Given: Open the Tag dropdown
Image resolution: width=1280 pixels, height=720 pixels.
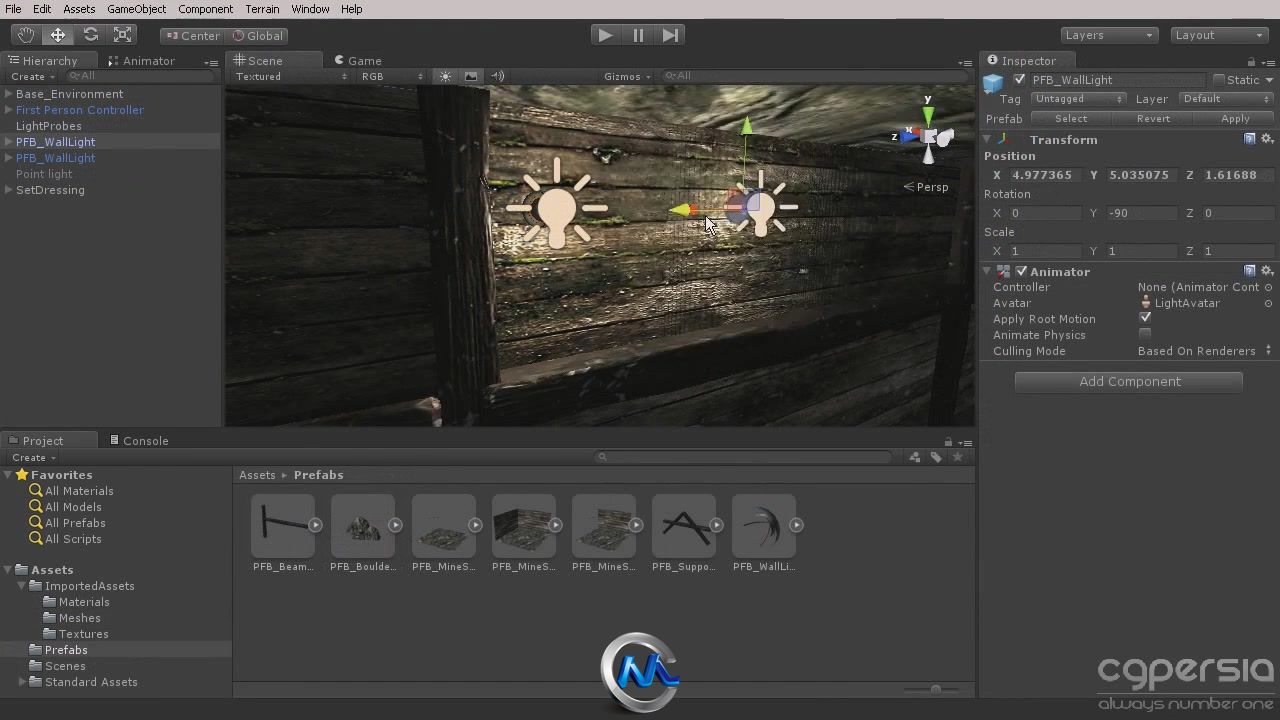Looking at the screenshot, I should point(1078,99).
